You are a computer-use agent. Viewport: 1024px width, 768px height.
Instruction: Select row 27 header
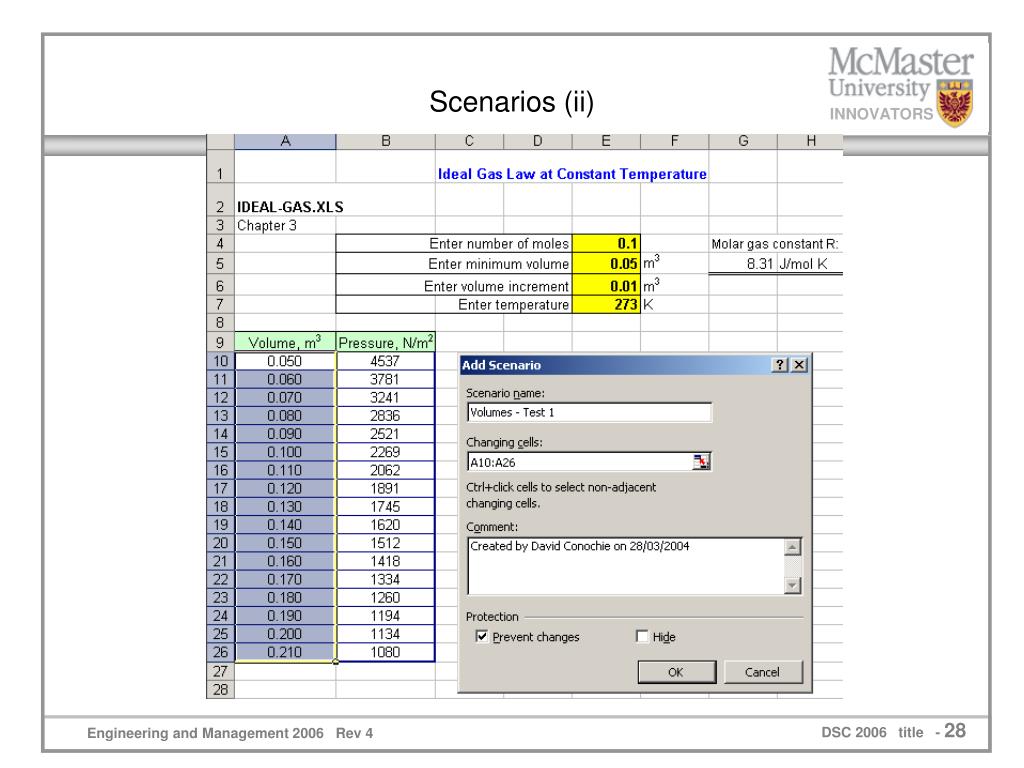221,671
